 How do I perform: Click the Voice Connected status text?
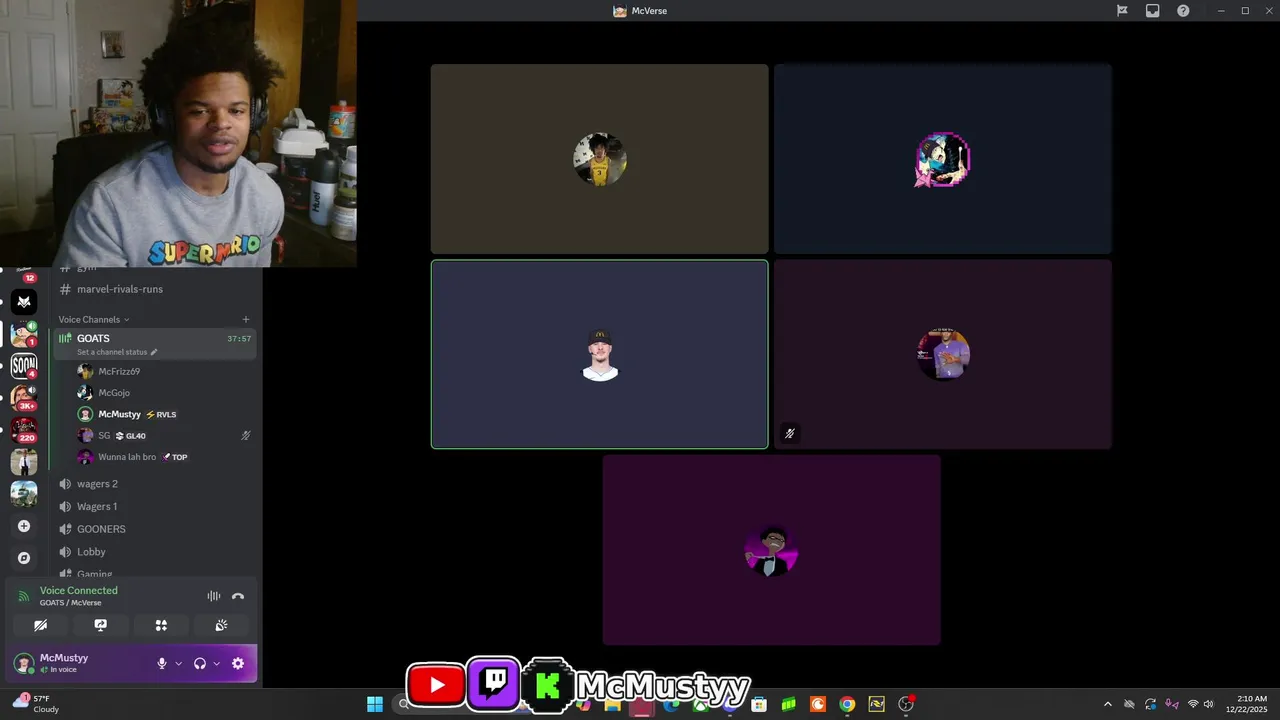tap(79, 590)
